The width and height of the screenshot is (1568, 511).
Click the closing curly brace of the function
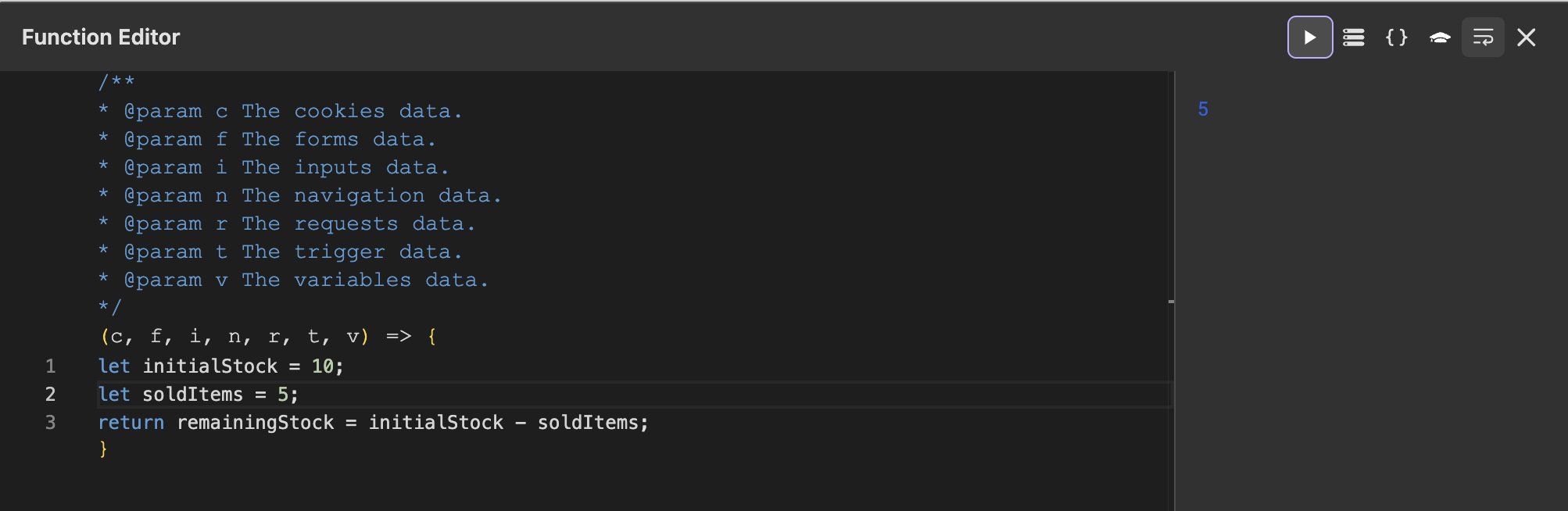point(103,449)
